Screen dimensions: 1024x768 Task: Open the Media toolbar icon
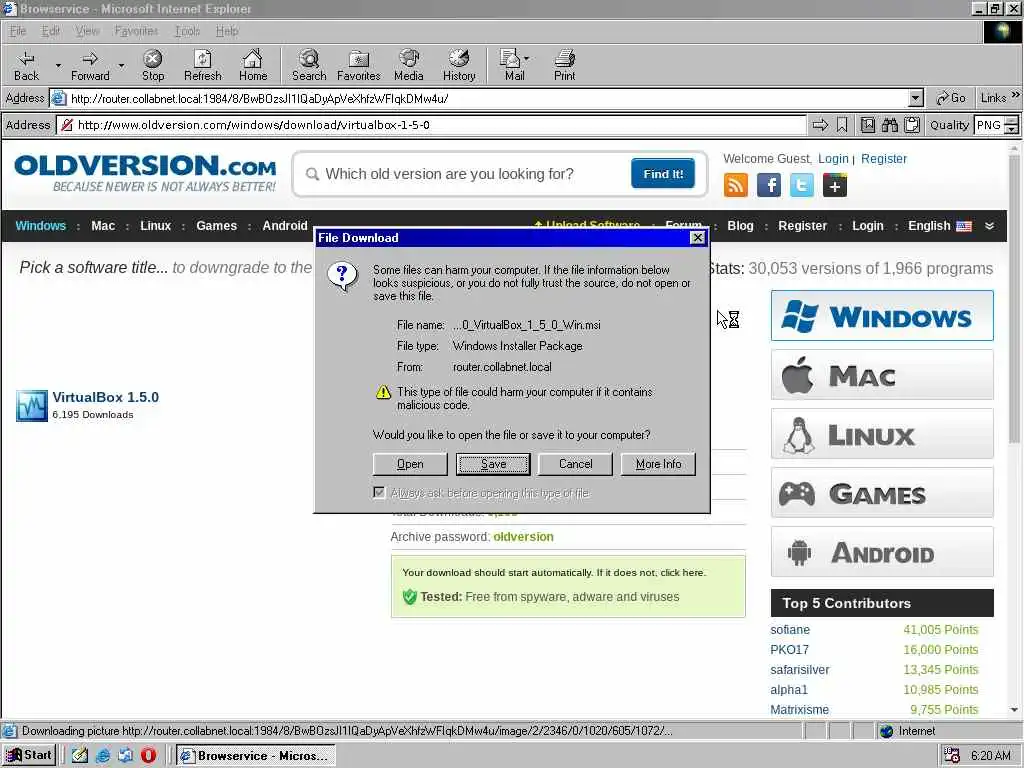click(x=409, y=65)
